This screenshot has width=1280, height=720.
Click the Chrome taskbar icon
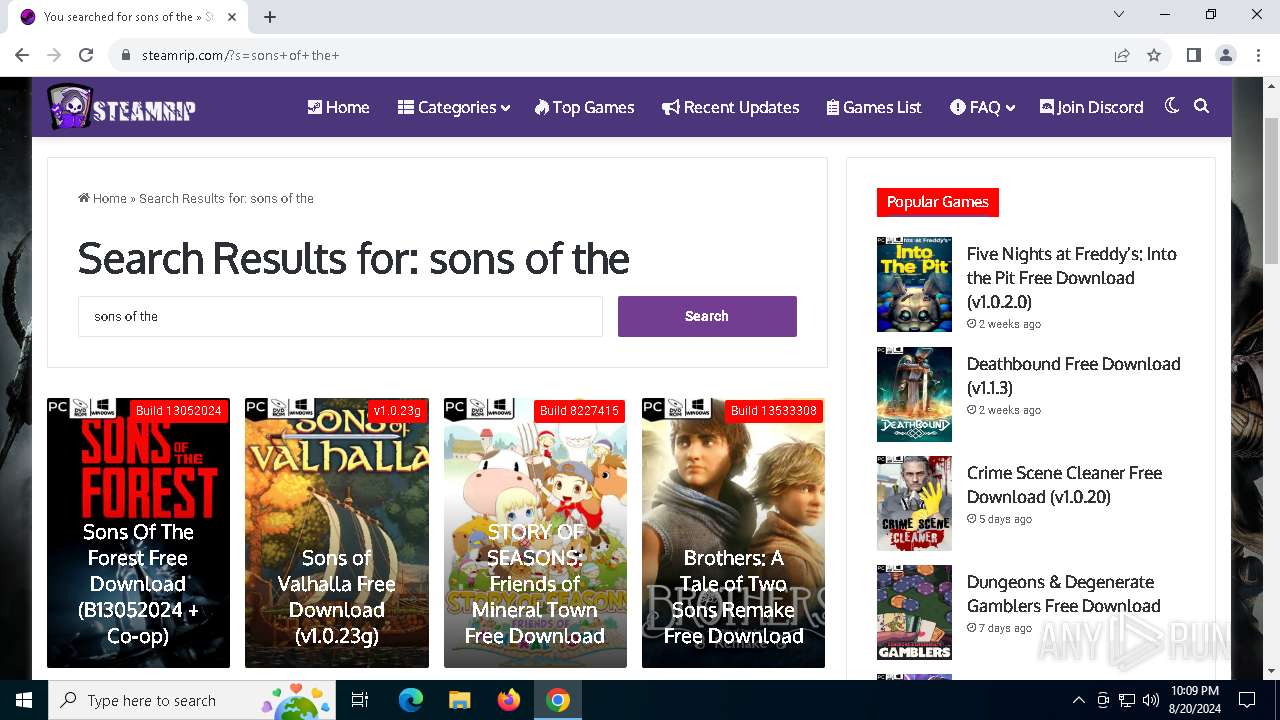[x=558, y=700]
